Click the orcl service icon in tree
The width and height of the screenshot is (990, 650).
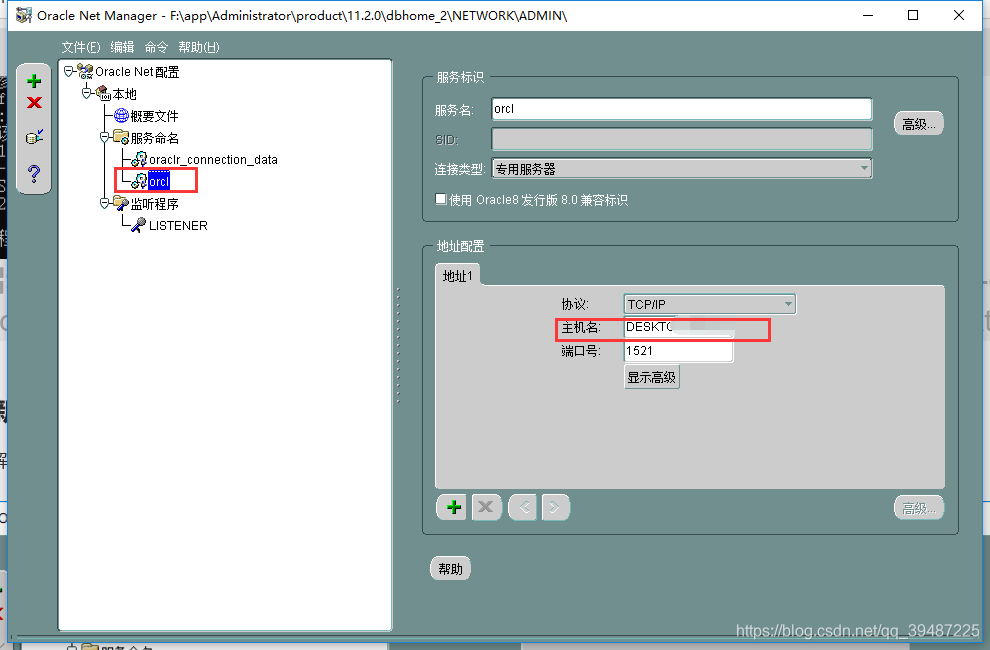pos(139,181)
